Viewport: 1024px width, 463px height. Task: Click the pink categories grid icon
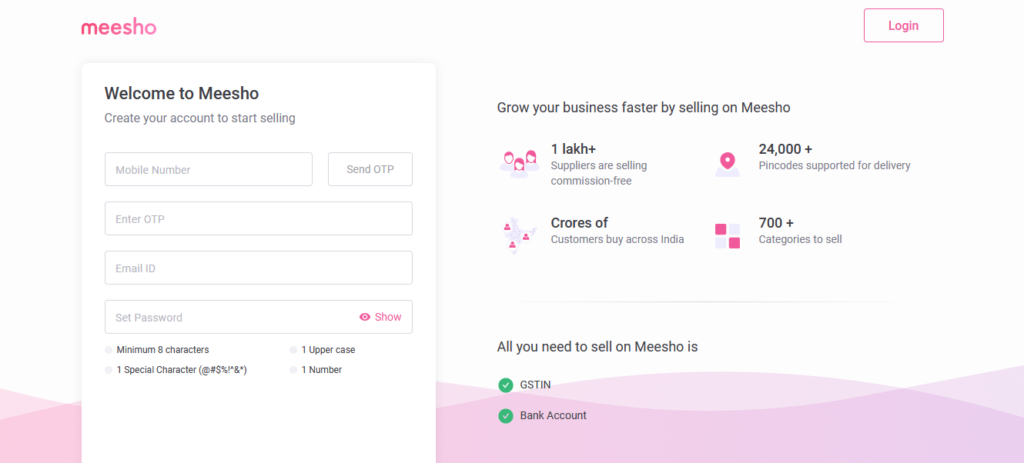[727, 236]
